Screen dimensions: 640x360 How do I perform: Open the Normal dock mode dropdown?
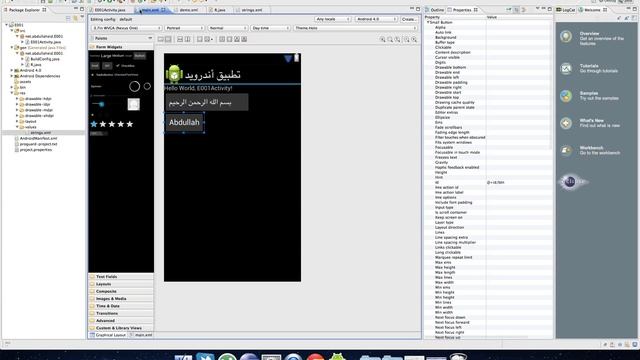(228, 28)
